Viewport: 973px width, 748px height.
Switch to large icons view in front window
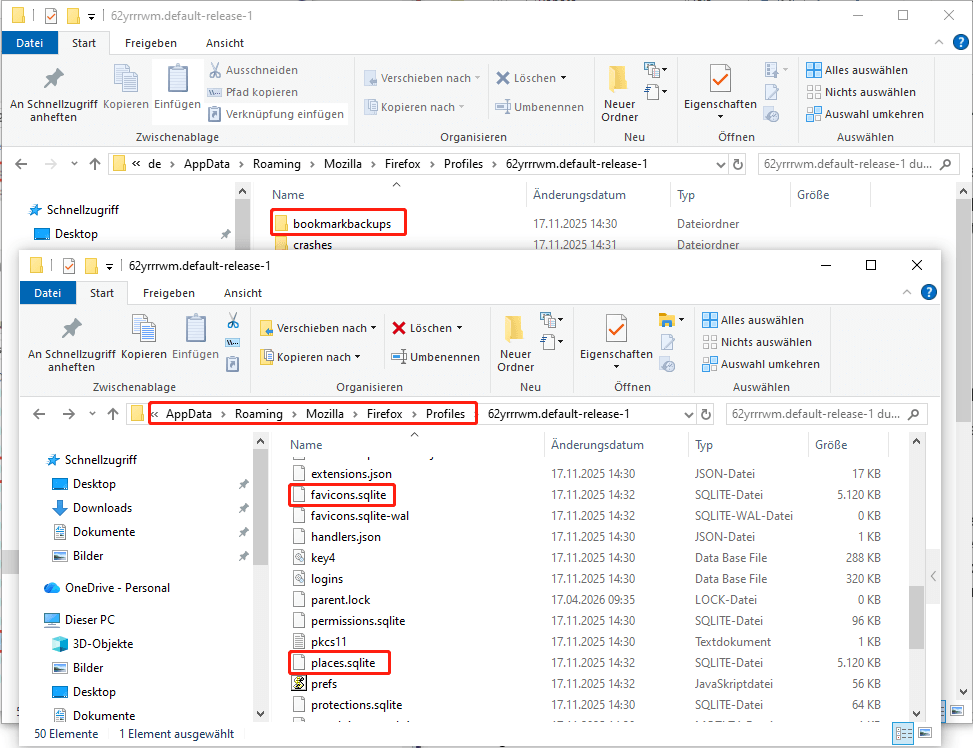tap(925, 734)
